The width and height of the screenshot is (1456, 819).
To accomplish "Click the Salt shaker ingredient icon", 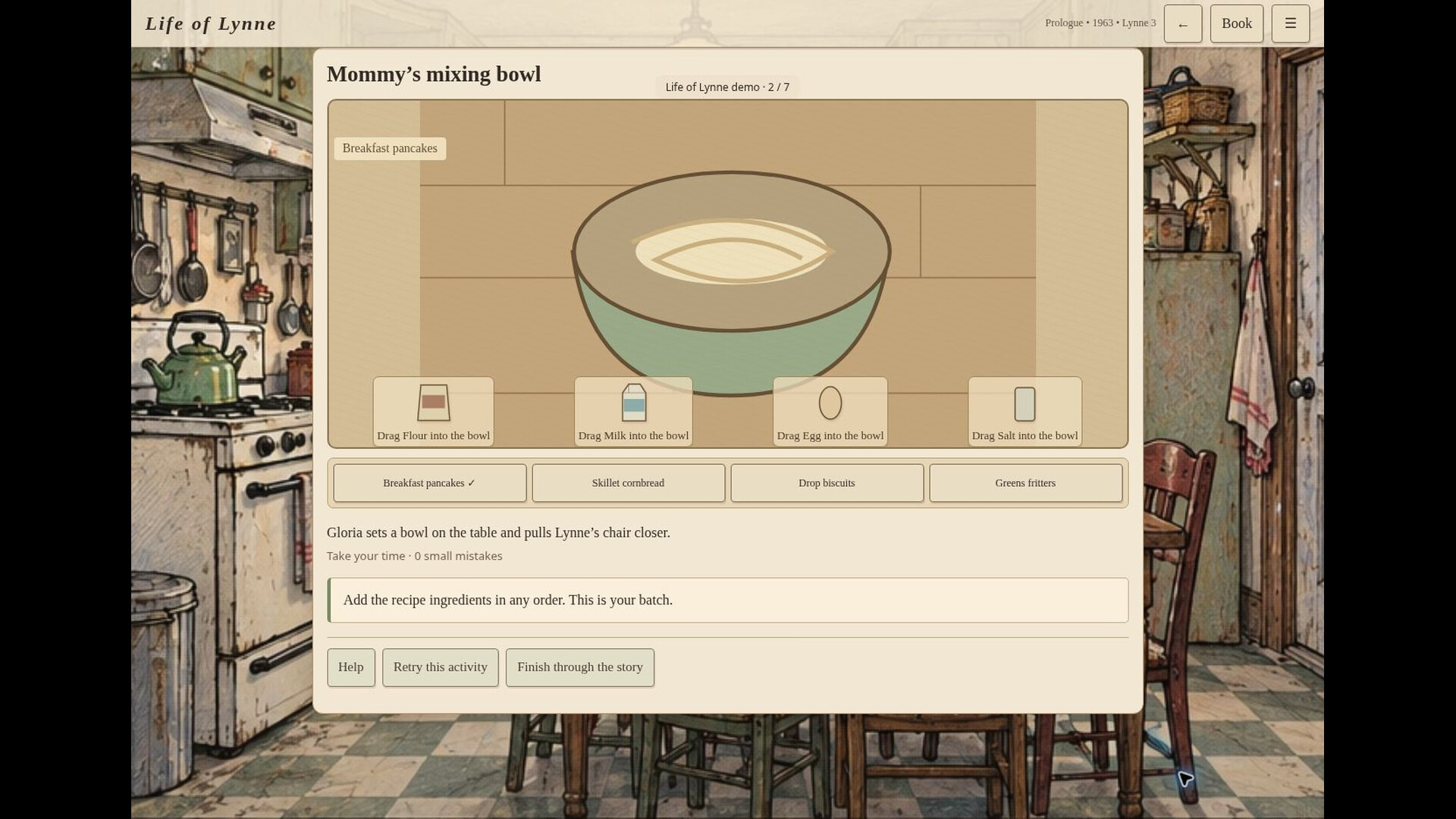I will [1025, 403].
